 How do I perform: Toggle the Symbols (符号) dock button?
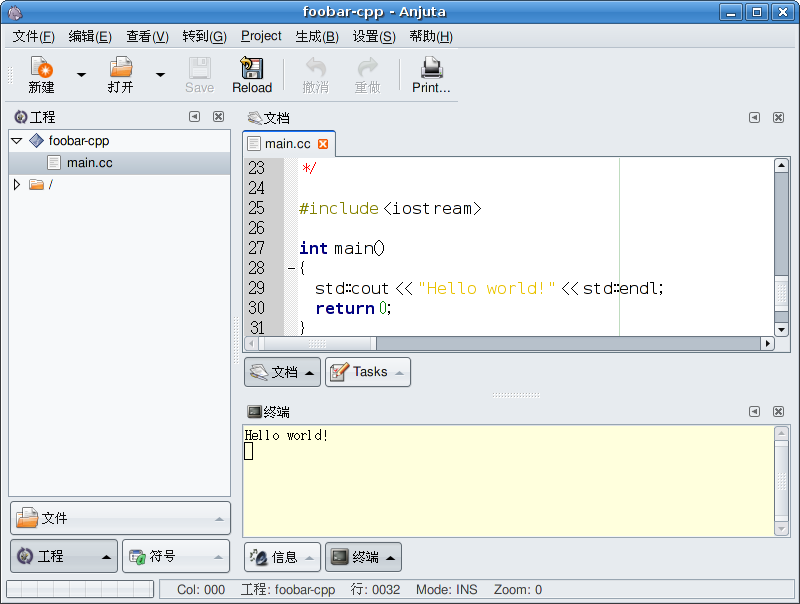coord(176,556)
